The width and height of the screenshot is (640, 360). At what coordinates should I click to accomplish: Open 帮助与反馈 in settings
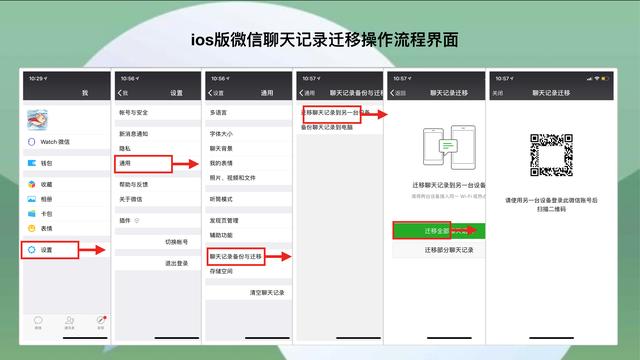[158, 184]
